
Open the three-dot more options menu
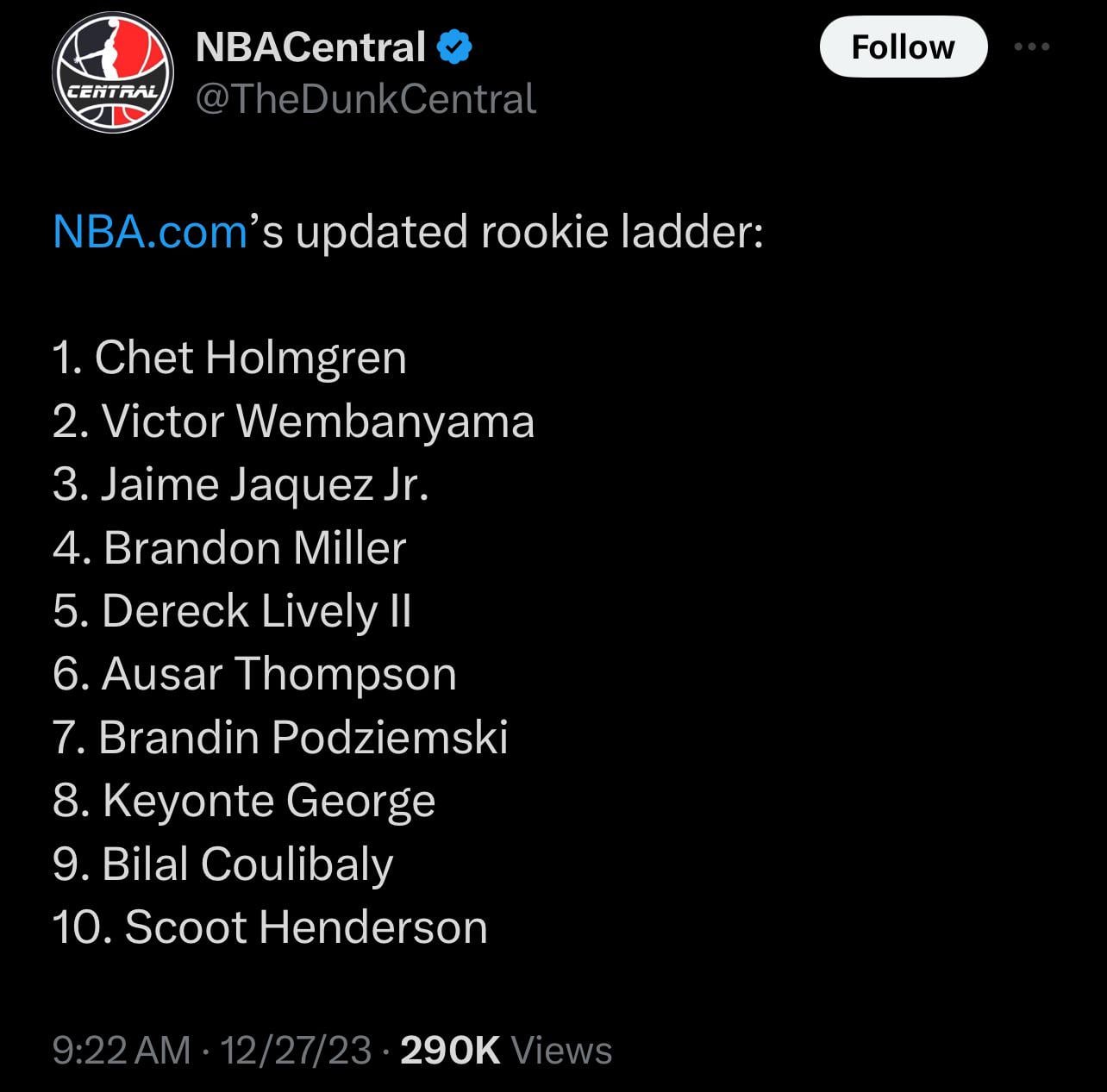[x=1032, y=47]
